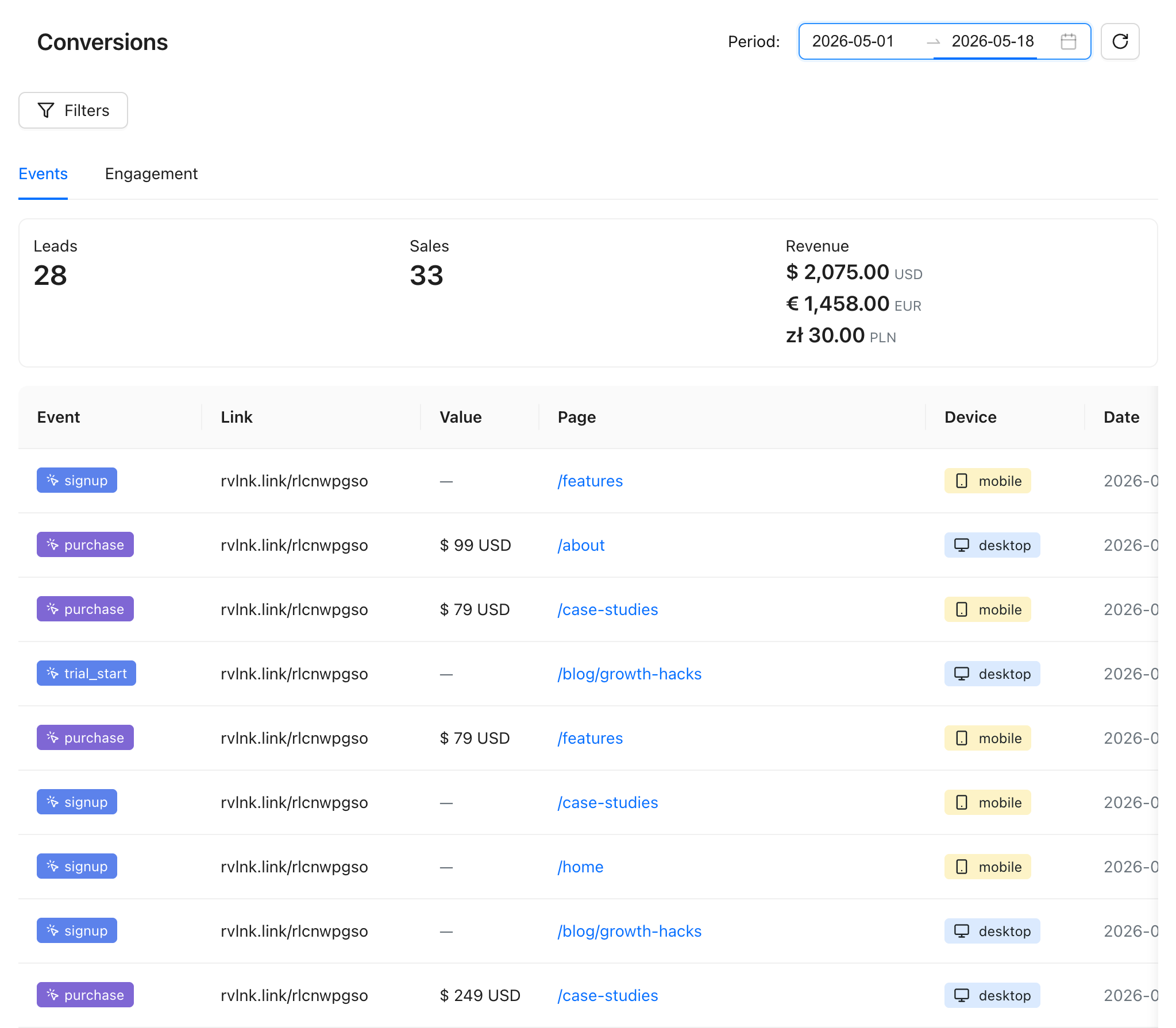The height and width of the screenshot is (1028, 1176).
Task: Switch to the Events tab
Action: [43, 173]
